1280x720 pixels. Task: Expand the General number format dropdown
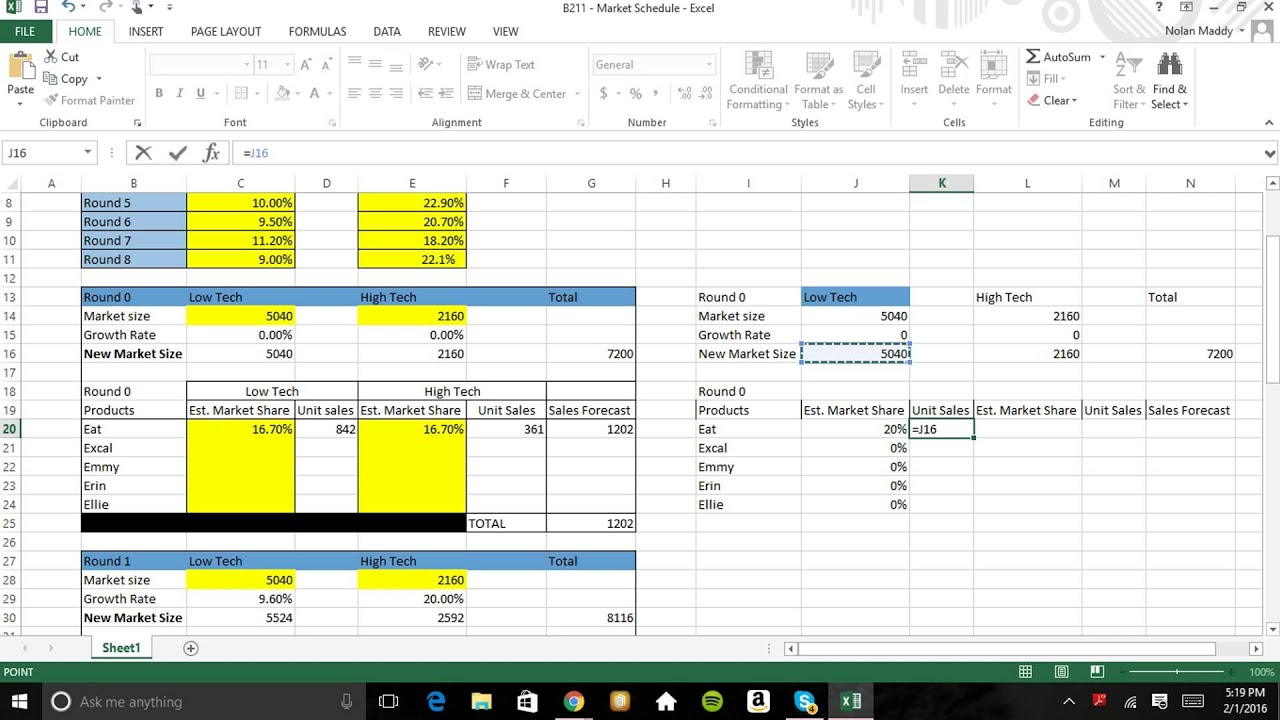tap(709, 65)
